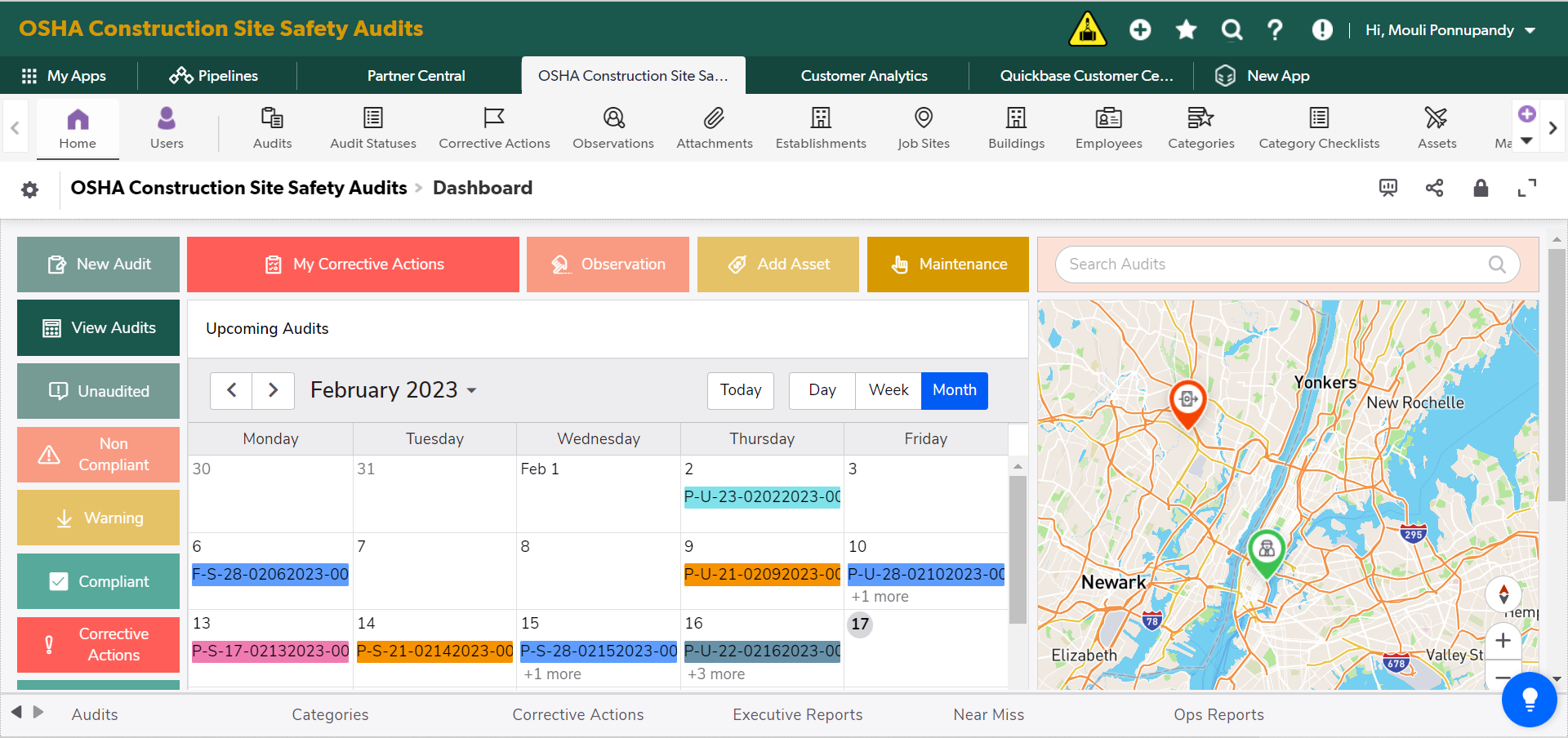Go to Home table icon
Image resolution: width=1568 pixels, height=738 pixels.
[78, 128]
